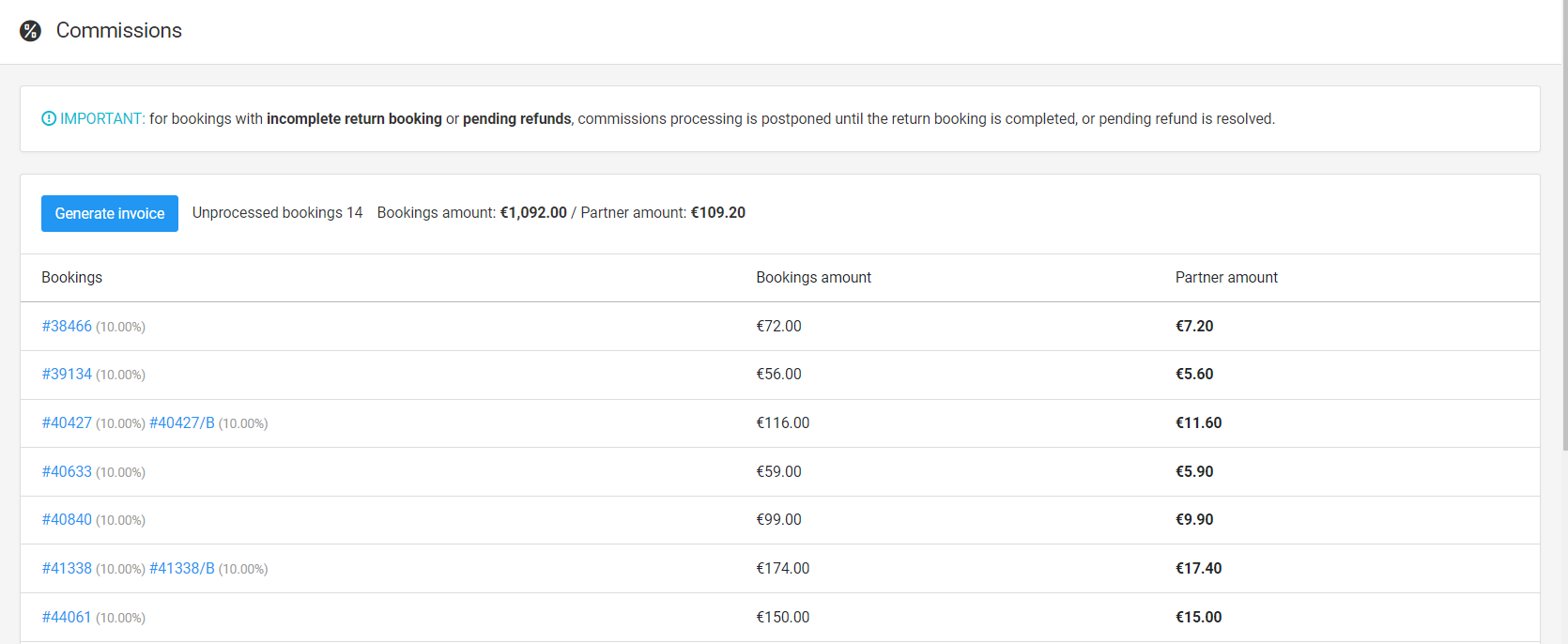Click the Commissions percent icon in header
The width and height of the screenshot is (1568, 644).
[30, 31]
